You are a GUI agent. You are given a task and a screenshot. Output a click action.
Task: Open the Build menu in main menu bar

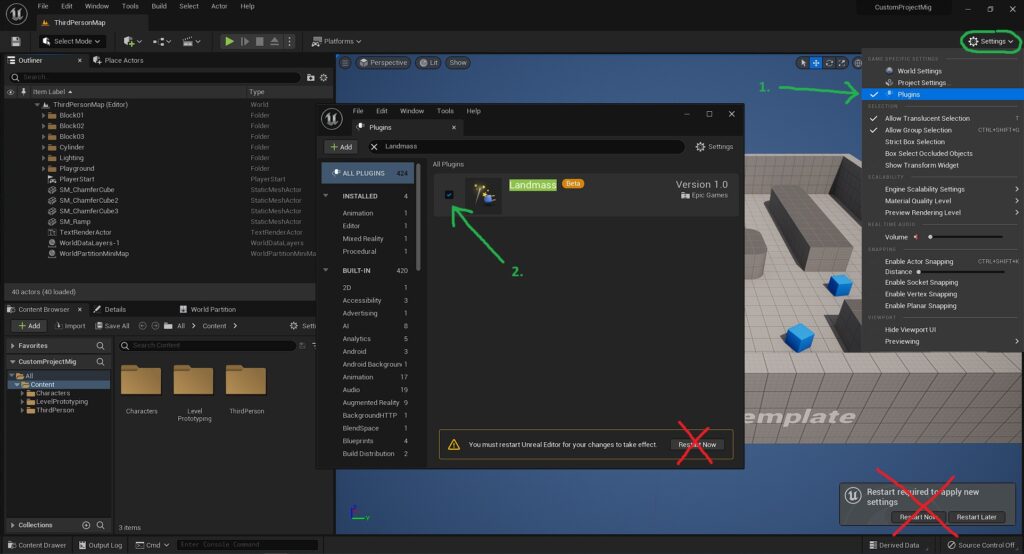159,6
